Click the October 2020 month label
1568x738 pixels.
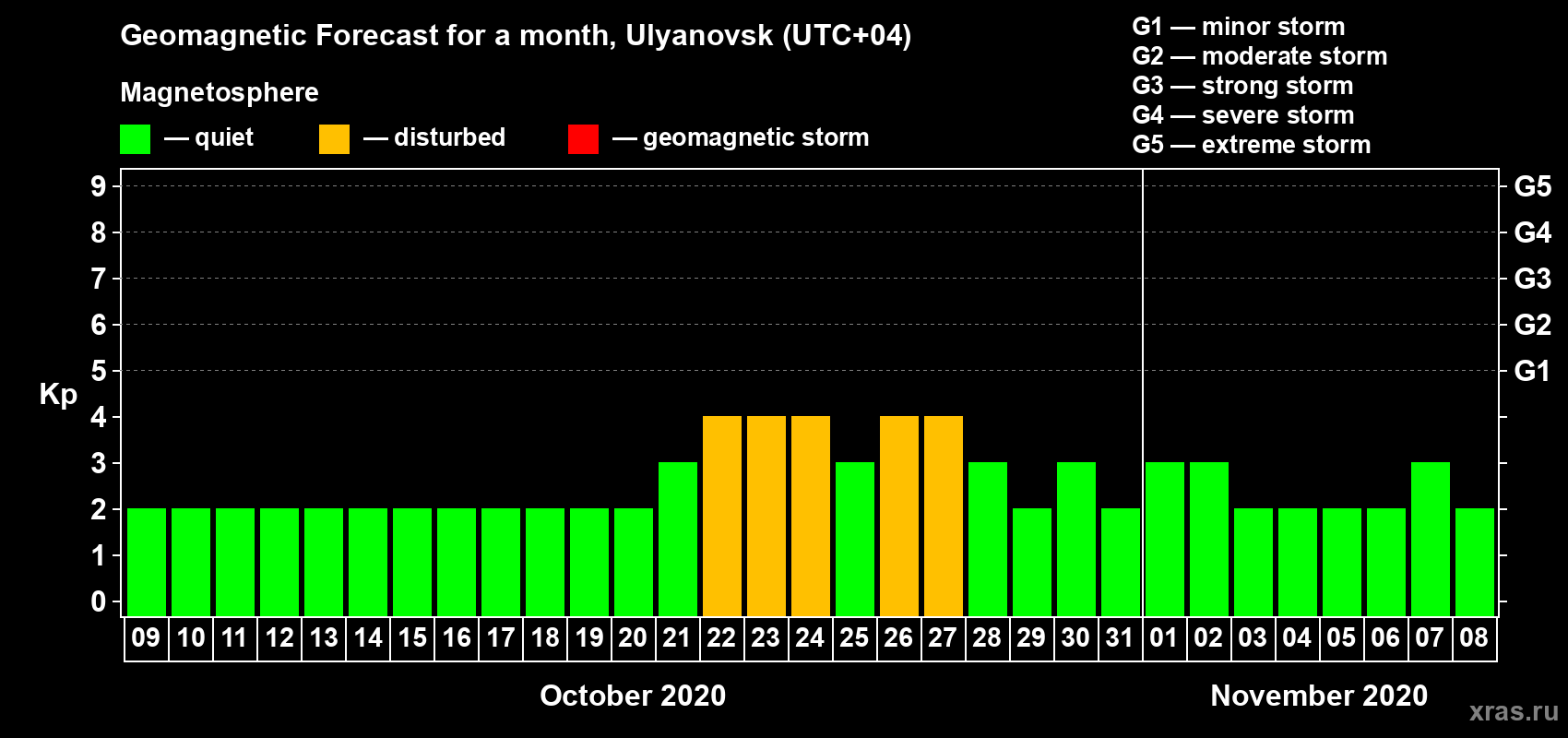[x=633, y=696]
